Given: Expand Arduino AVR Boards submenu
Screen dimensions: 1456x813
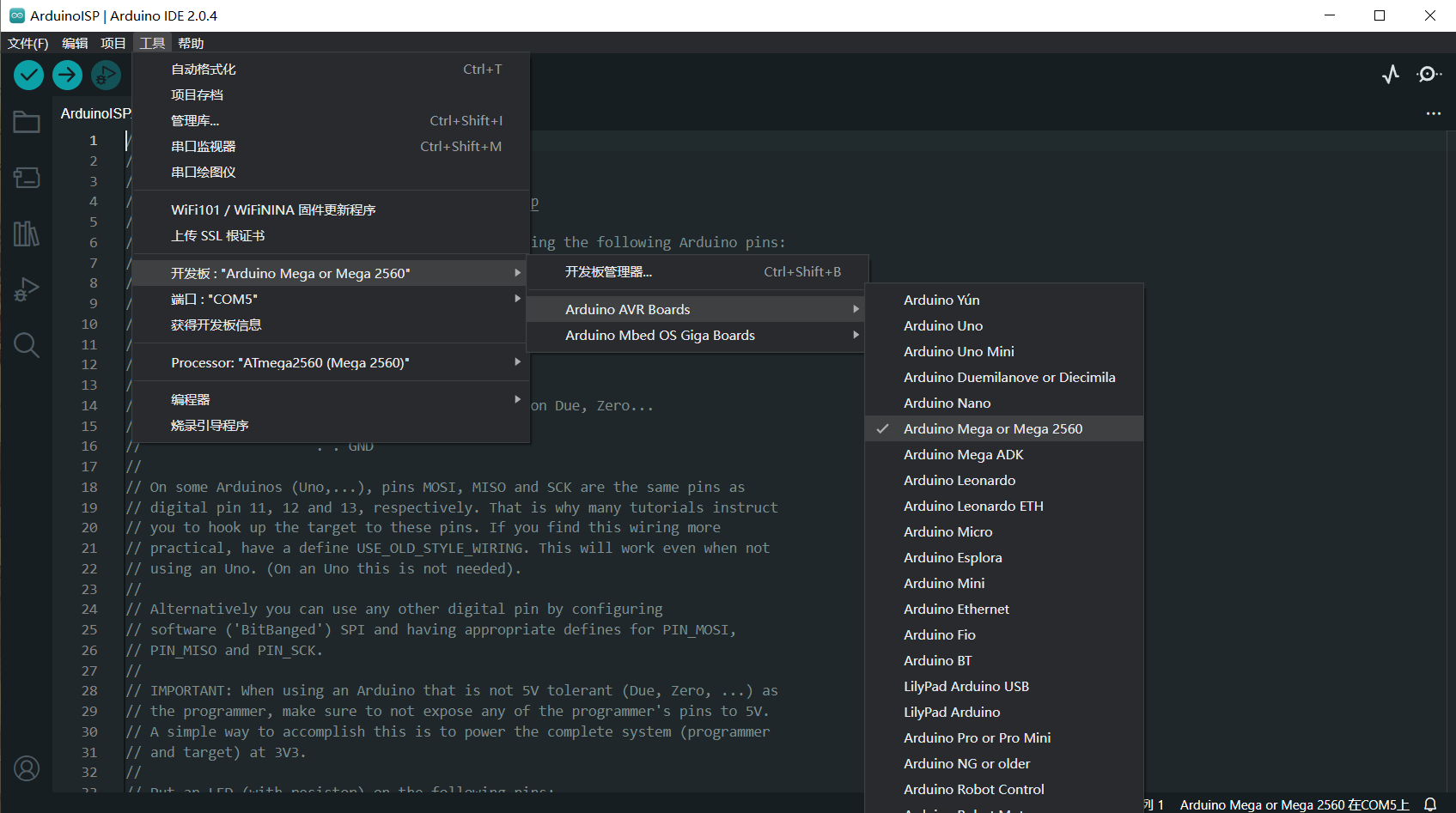Looking at the screenshot, I should (x=695, y=309).
